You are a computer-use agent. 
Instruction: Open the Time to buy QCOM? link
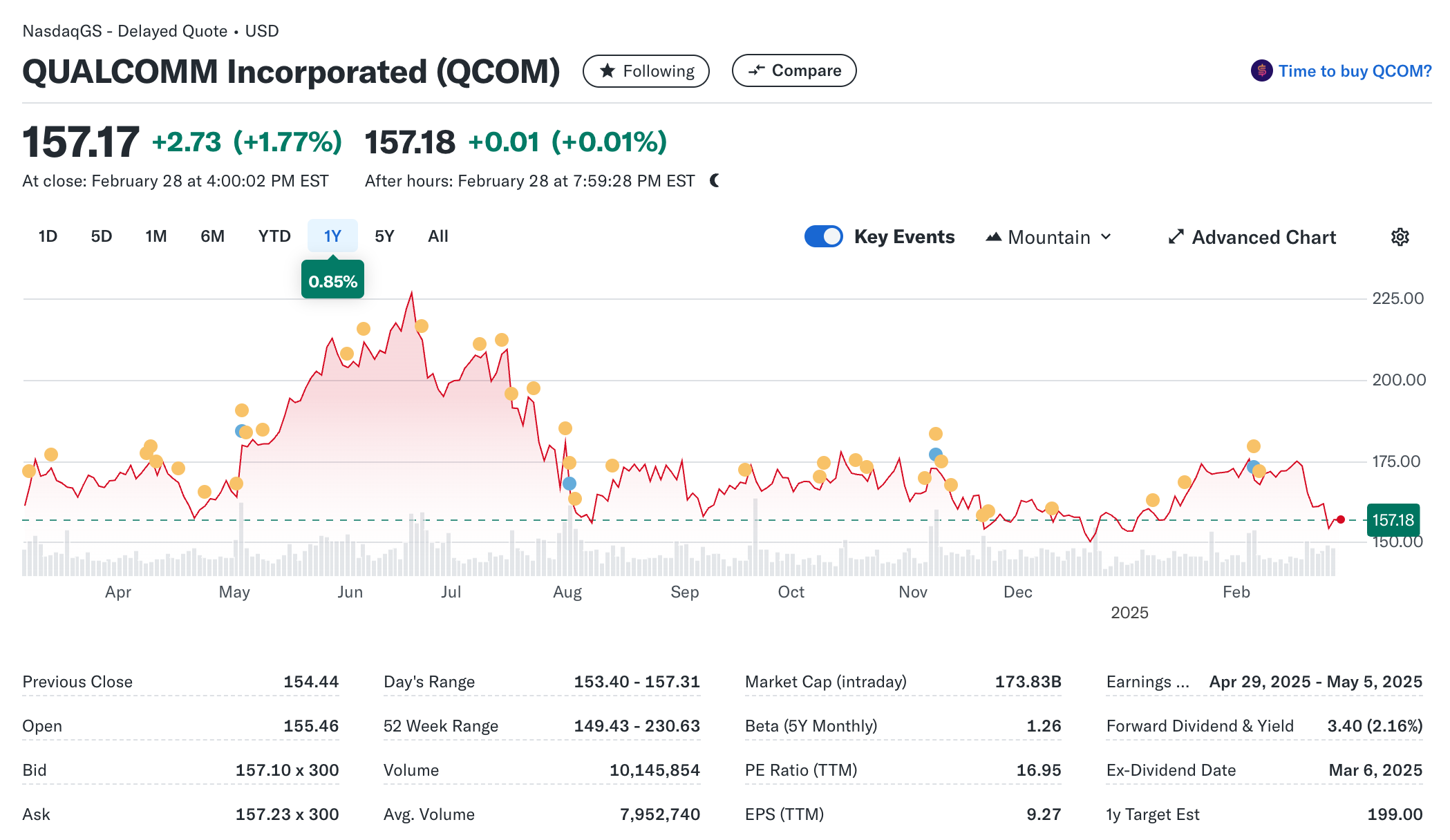(x=1355, y=70)
